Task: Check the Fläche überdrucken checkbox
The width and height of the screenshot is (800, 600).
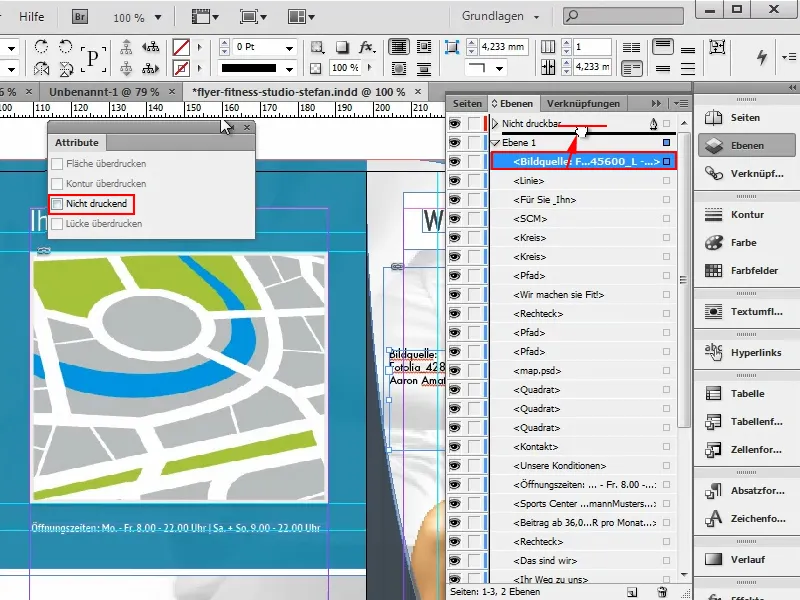Action: click(x=57, y=164)
